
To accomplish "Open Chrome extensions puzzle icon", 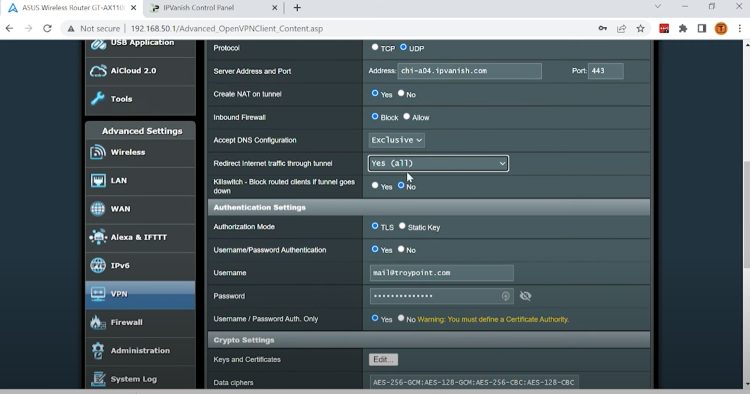I will pos(683,29).
